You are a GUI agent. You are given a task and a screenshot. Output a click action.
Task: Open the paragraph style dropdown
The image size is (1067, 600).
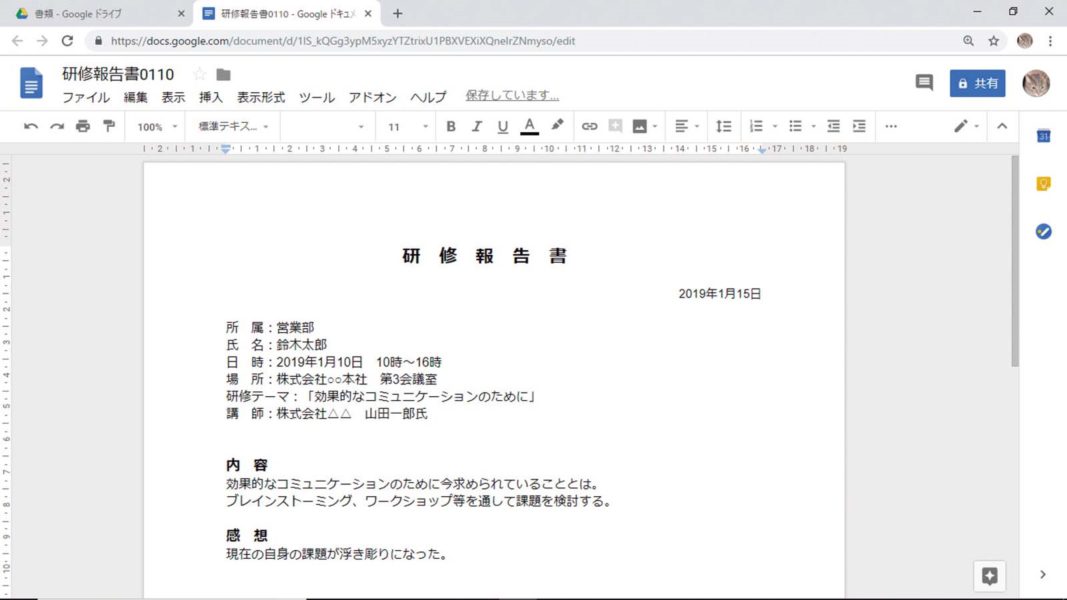pyautogui.click(x=233, y=127)
